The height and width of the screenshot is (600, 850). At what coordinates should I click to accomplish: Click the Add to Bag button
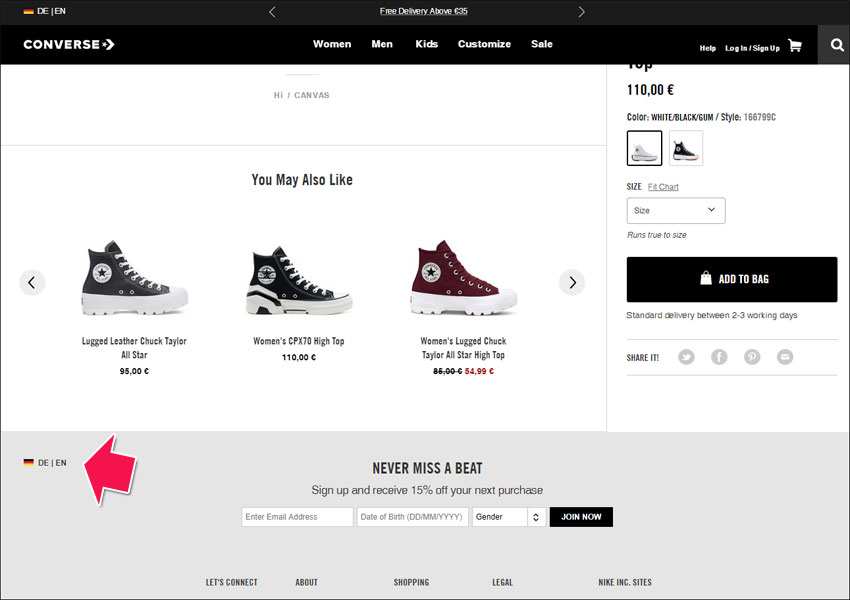[x=732, y=279]
